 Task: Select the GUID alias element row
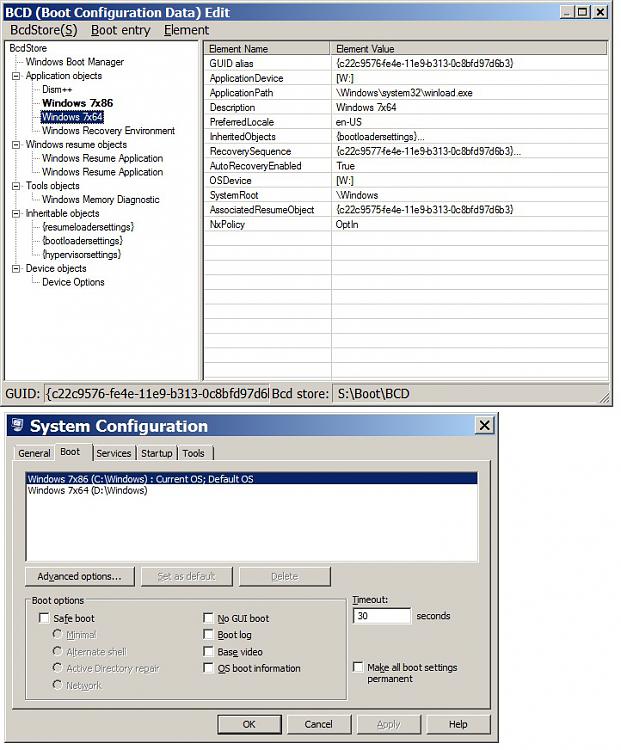(406, 63)
